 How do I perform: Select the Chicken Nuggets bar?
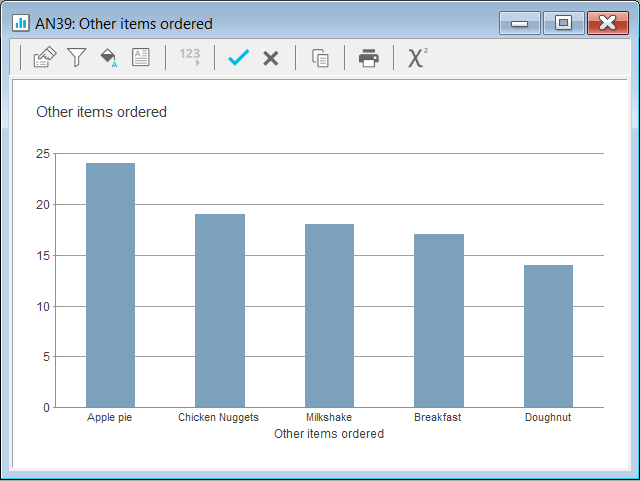pos(220,310)
